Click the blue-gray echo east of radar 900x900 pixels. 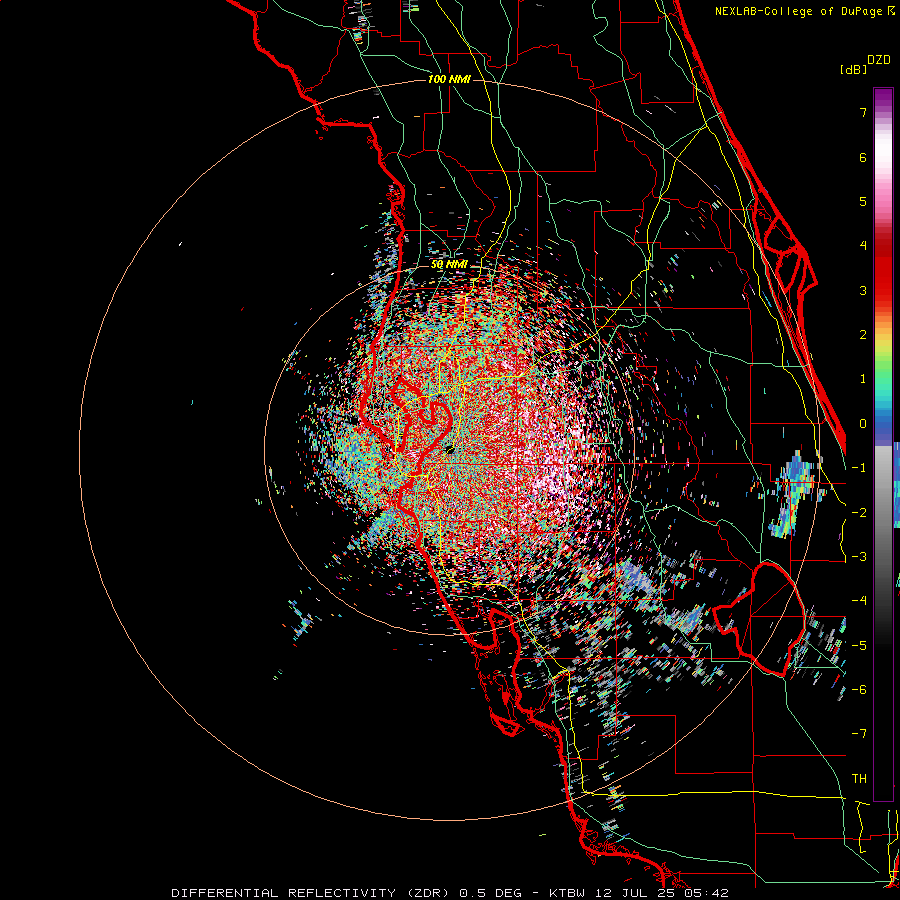point(795,494)
